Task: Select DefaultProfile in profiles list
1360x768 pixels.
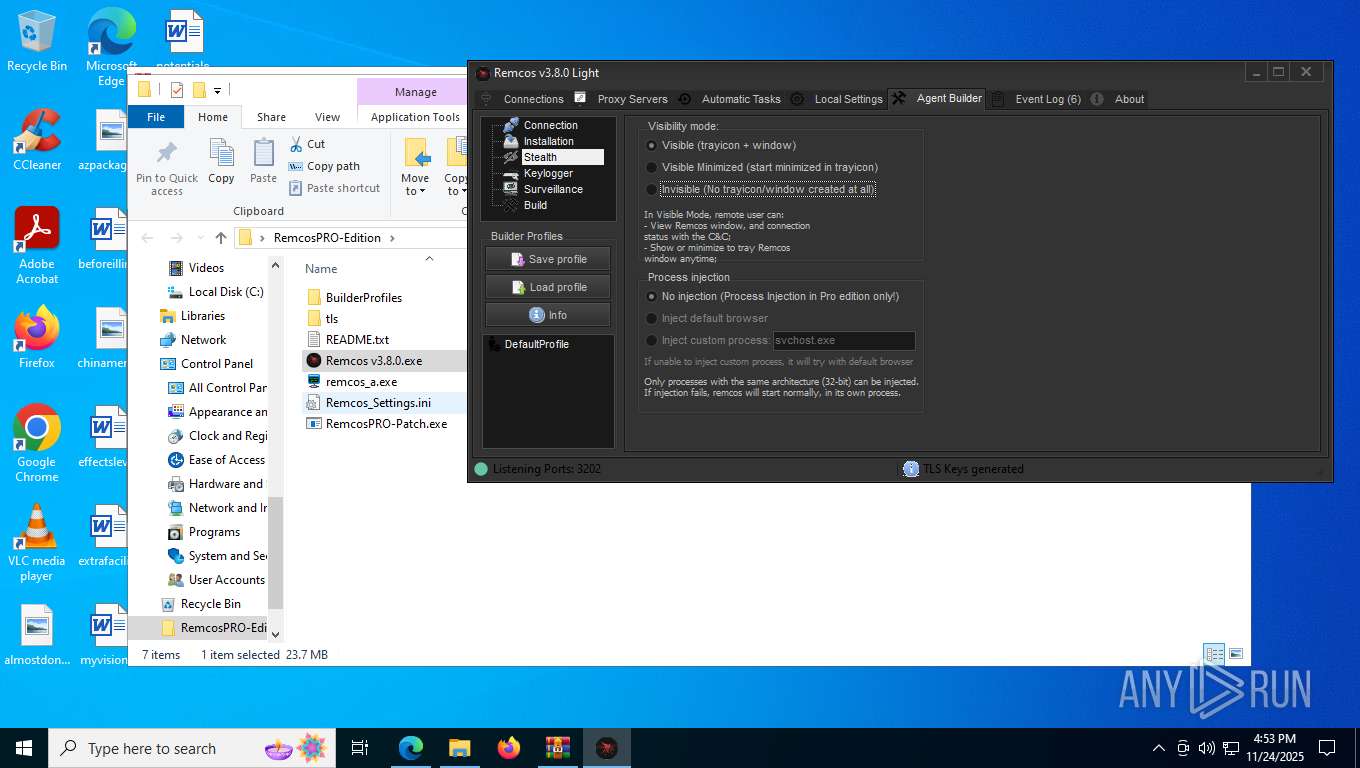Action: 536,344
